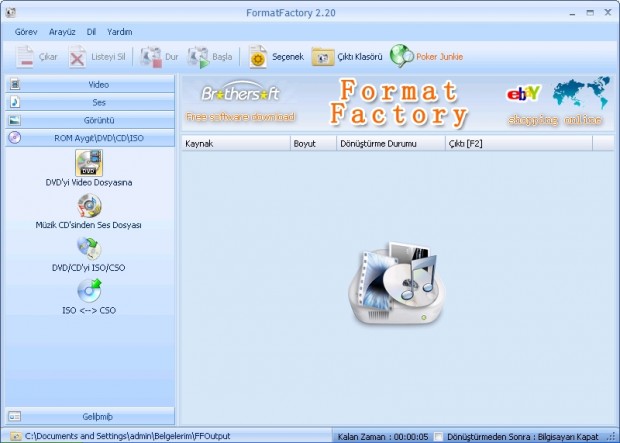This screenshot has height=443, width=620.
Task: Click the Seçenek label text
Action: (x=288, y=57)
